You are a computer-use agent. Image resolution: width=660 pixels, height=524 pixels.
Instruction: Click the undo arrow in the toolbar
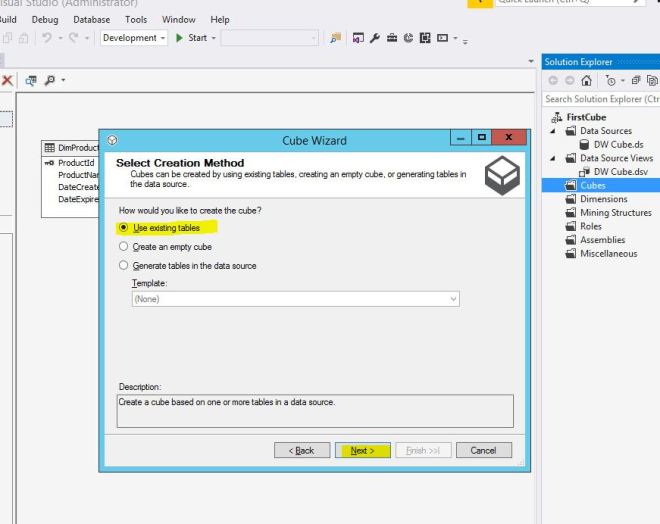click(x=47, y=38)
